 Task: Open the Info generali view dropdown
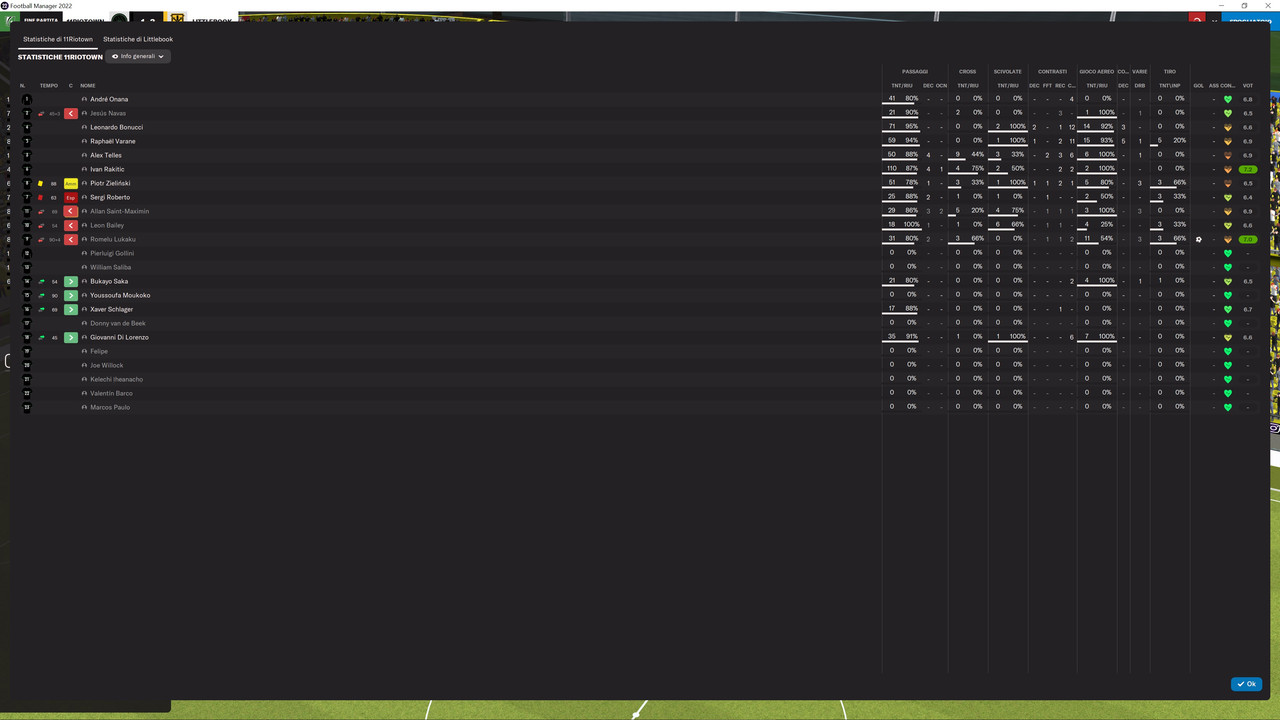point(138,57)
